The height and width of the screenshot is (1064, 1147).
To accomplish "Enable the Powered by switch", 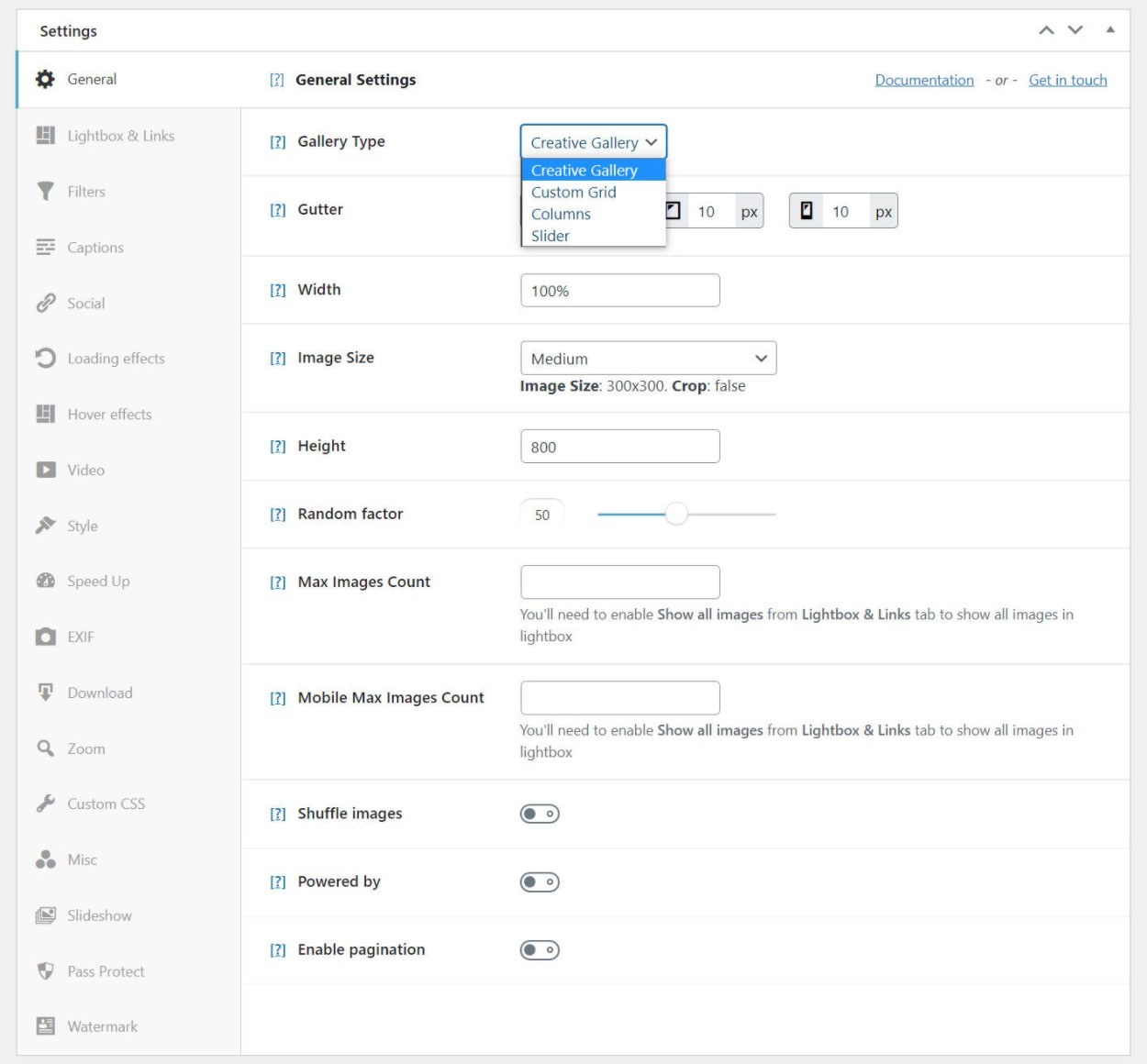I will [540, 881].
